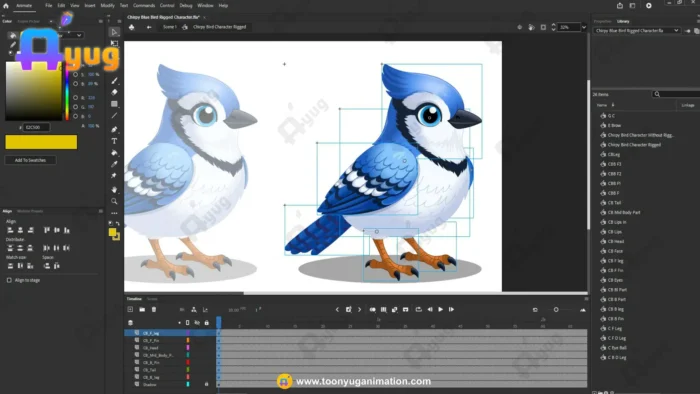Click the Delete layer trash icon
The height and width of the screenshot is (394, 700).
[154, 309]
